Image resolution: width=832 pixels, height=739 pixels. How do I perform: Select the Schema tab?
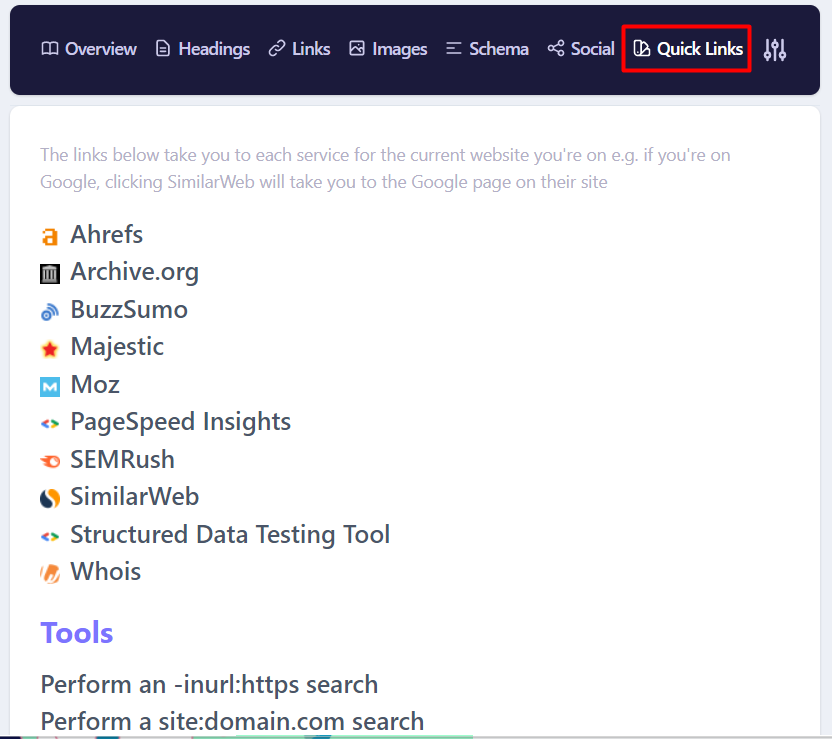pos(487,49)
